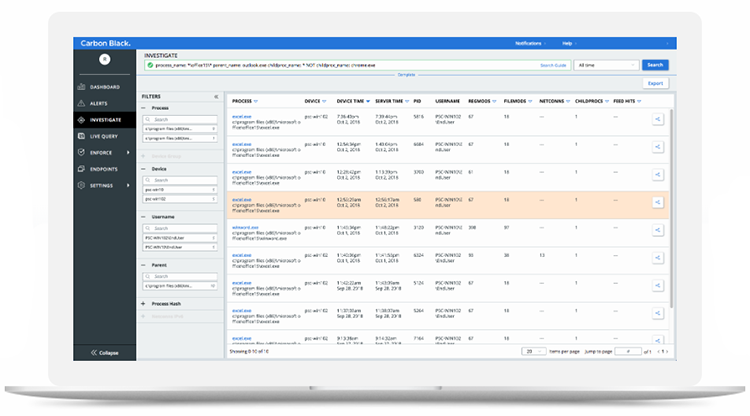Click the Process filter search box
Screen dimensions: 750x416
180,120
